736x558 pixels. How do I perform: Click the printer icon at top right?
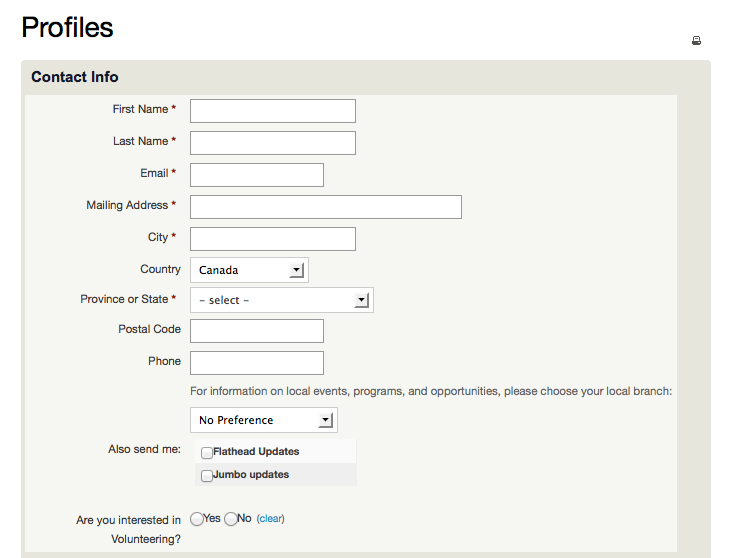click(x=696, y=41)
